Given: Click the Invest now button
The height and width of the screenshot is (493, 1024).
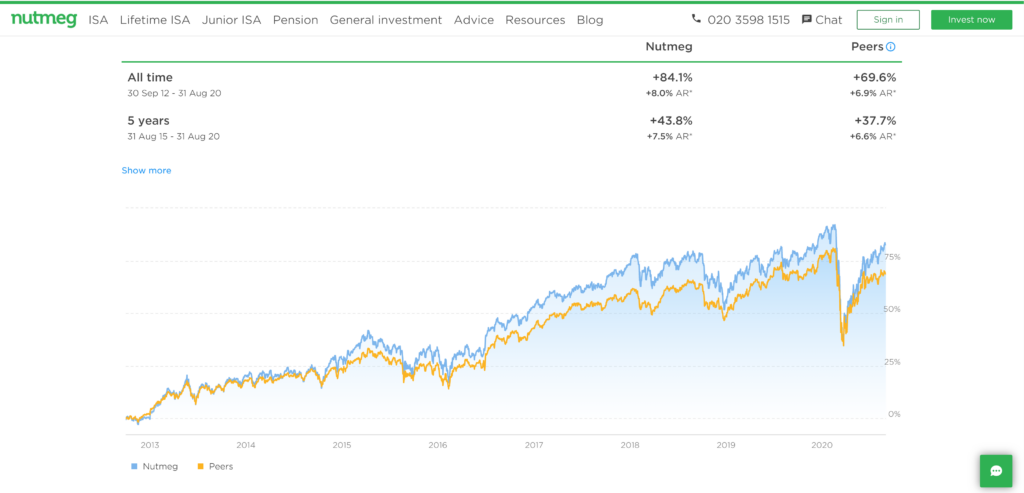Looking at the screenshot, I should [971, 20].
